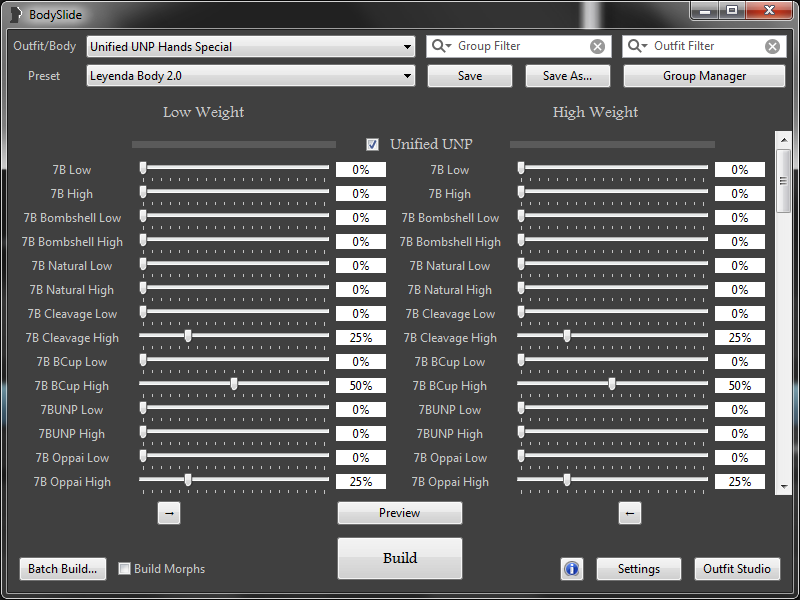
Task: Open the Preset dropdown
Action: (251, 76)
